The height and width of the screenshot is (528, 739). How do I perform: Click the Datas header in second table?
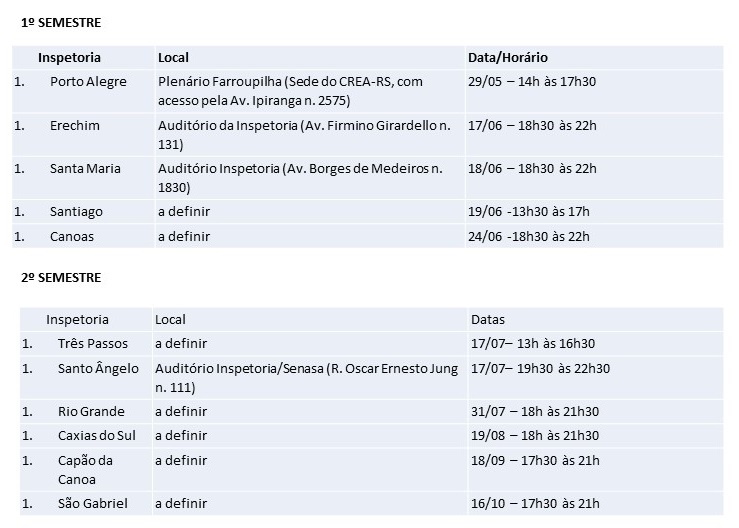coord(487,320)
